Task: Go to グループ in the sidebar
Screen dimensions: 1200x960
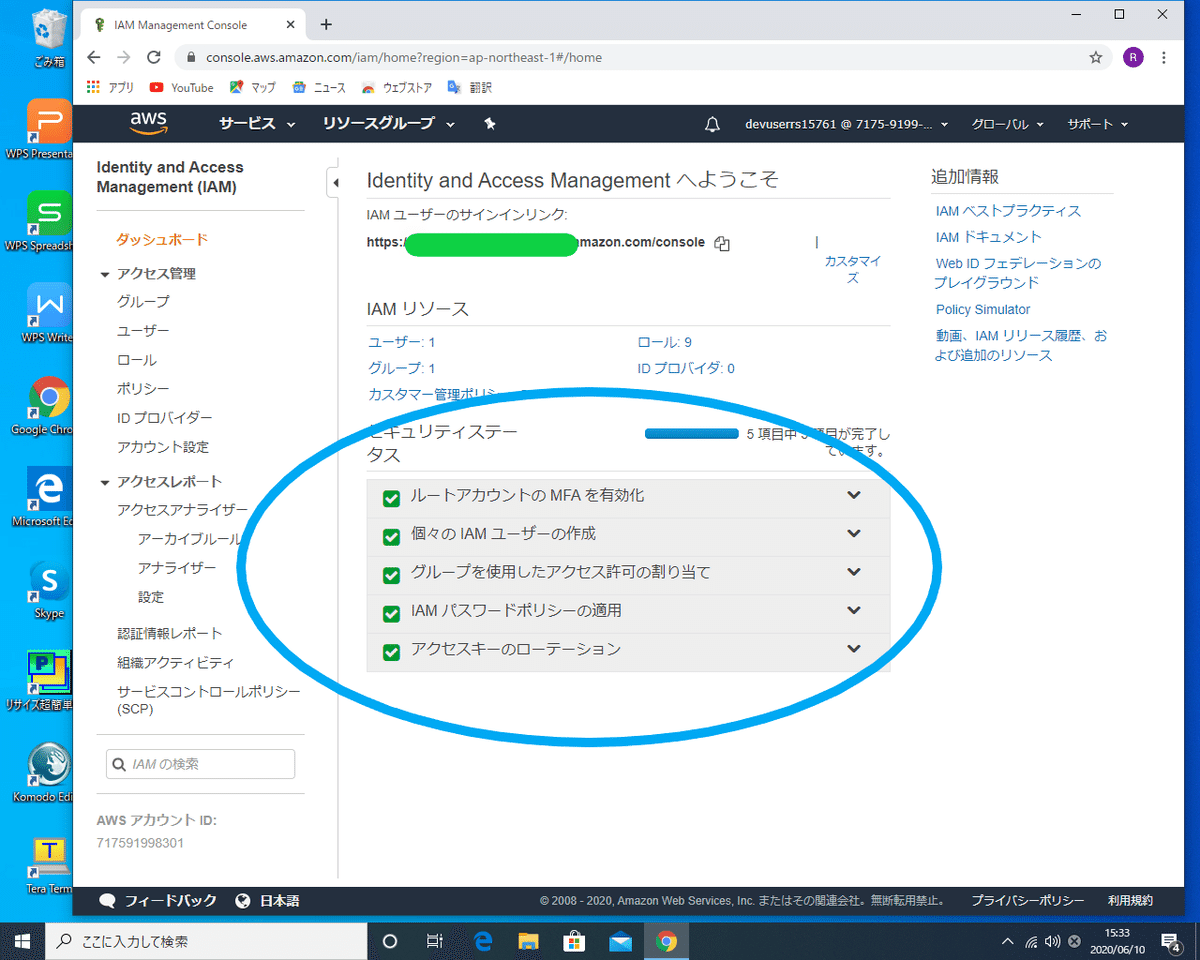Action: [x=143, y=302]
